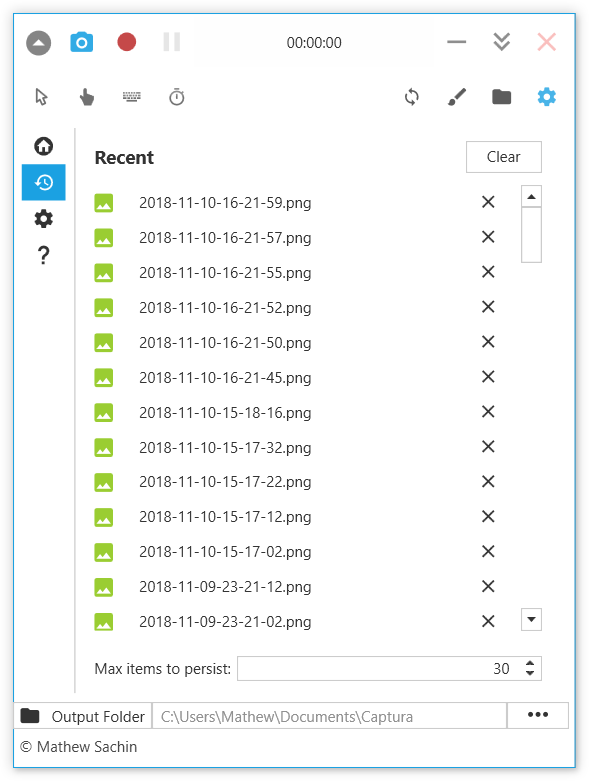Switch to the Home sidebar tab
The height and width of the screenshot is (781, 589).
[x=43, y=146]
